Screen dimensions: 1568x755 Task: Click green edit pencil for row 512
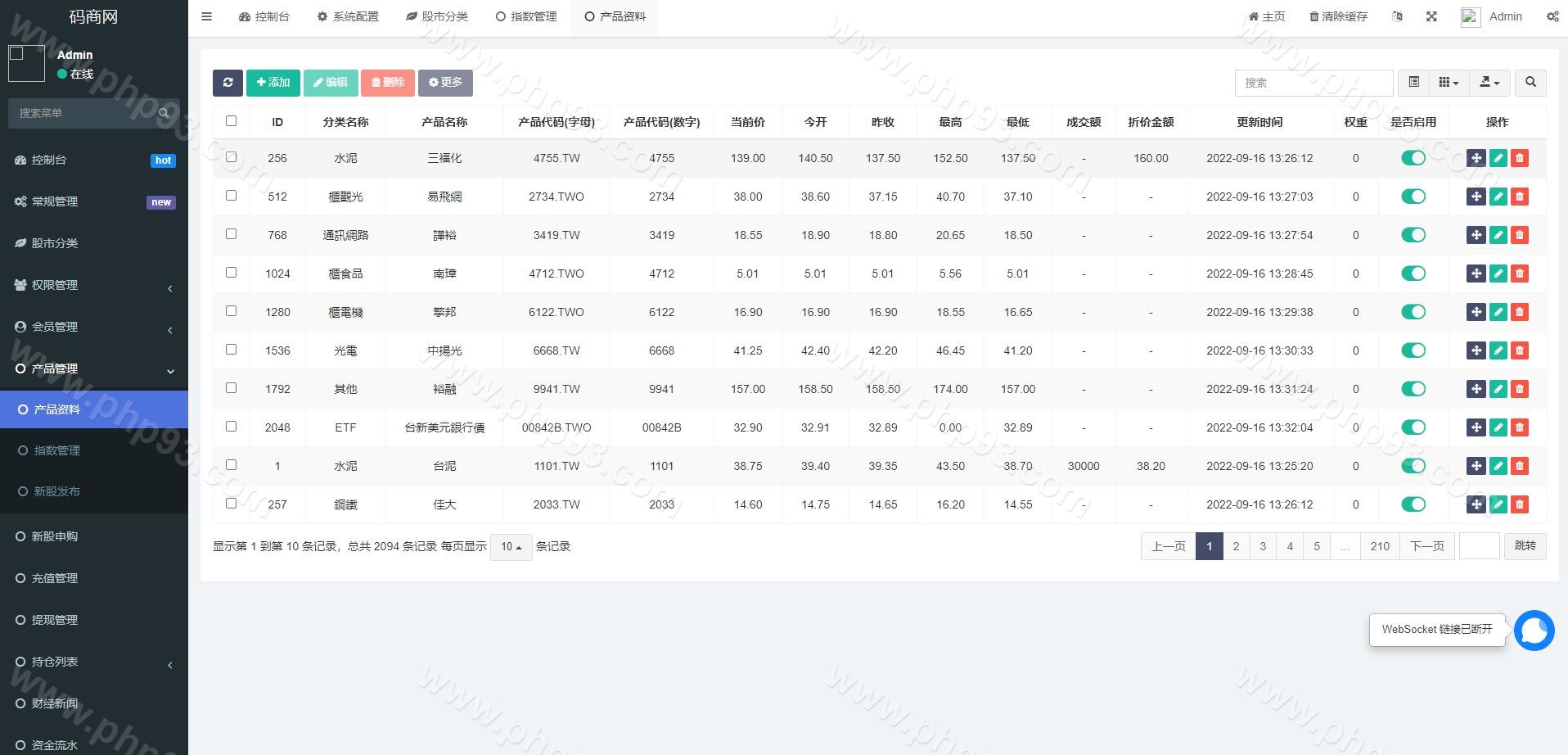point(1498,197)
